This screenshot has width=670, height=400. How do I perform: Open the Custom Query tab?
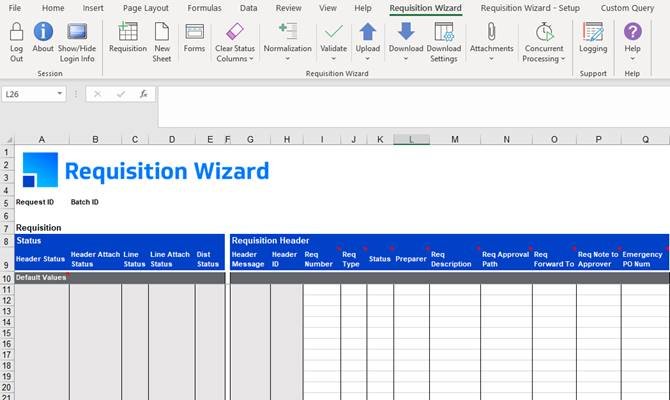[627, 8]
